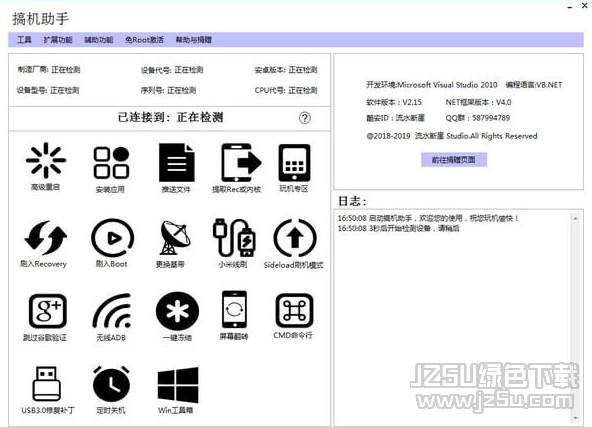Close the 搞机助手 window
This screenshot has width=592, height=427.
(584, 6)
